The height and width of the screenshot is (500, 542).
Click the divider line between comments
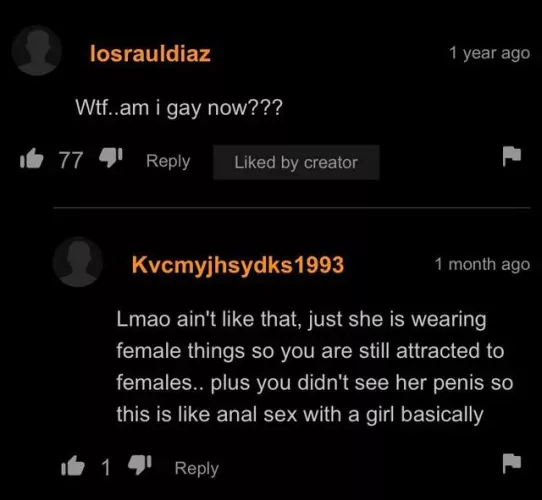[x=292, y=208]
